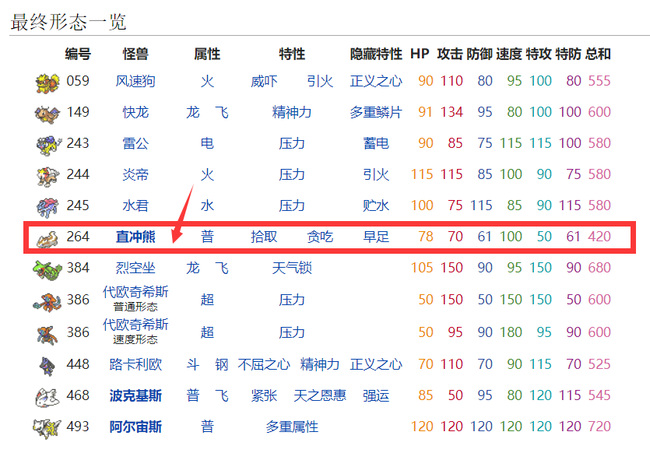Viewport: 650px width, 453px height.
Task: Click the 龙 type in 快龙 row
Action: coord(192,112)
